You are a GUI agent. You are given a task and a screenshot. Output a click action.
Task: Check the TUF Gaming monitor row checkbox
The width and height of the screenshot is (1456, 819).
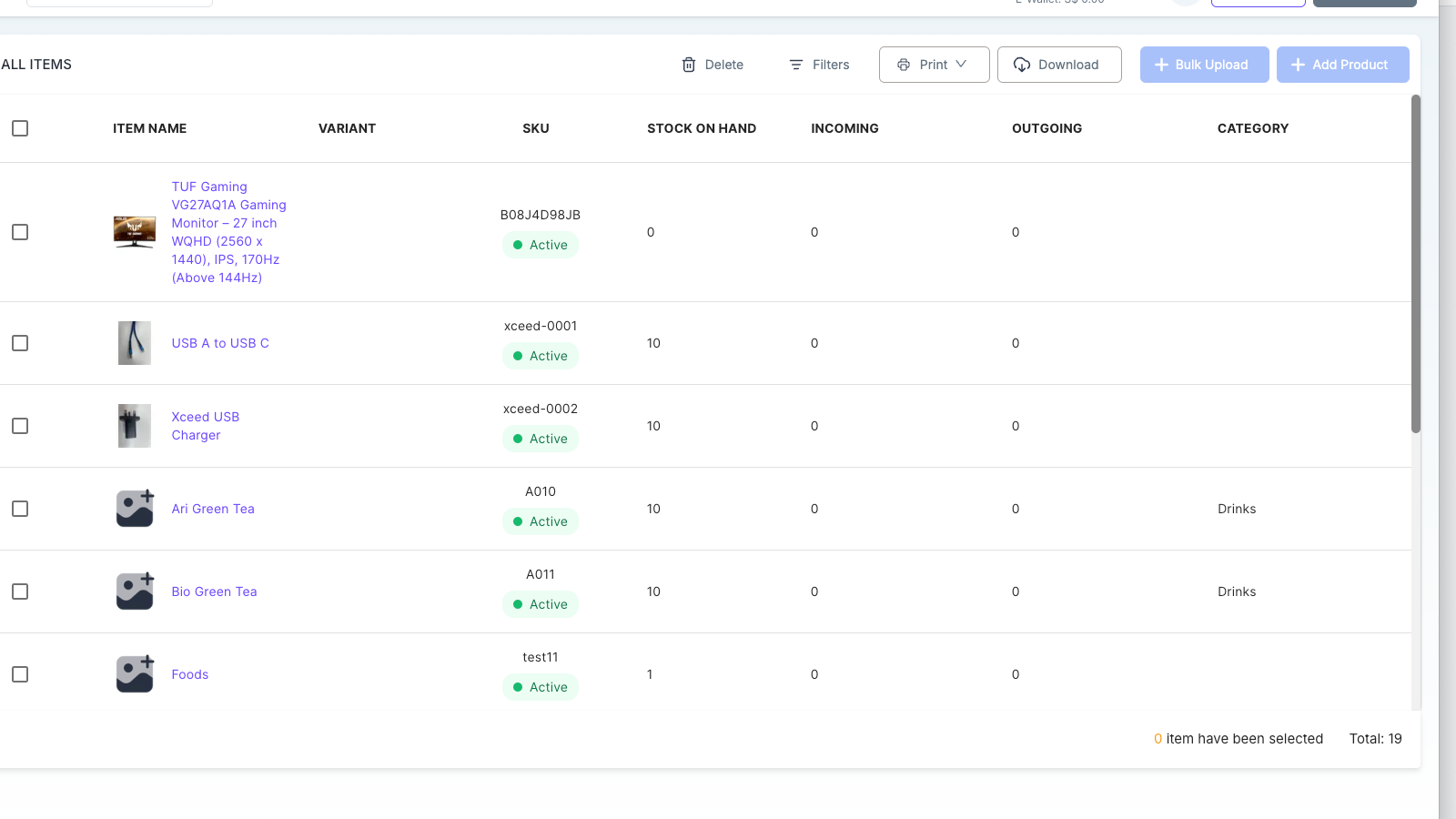point(20,232)
